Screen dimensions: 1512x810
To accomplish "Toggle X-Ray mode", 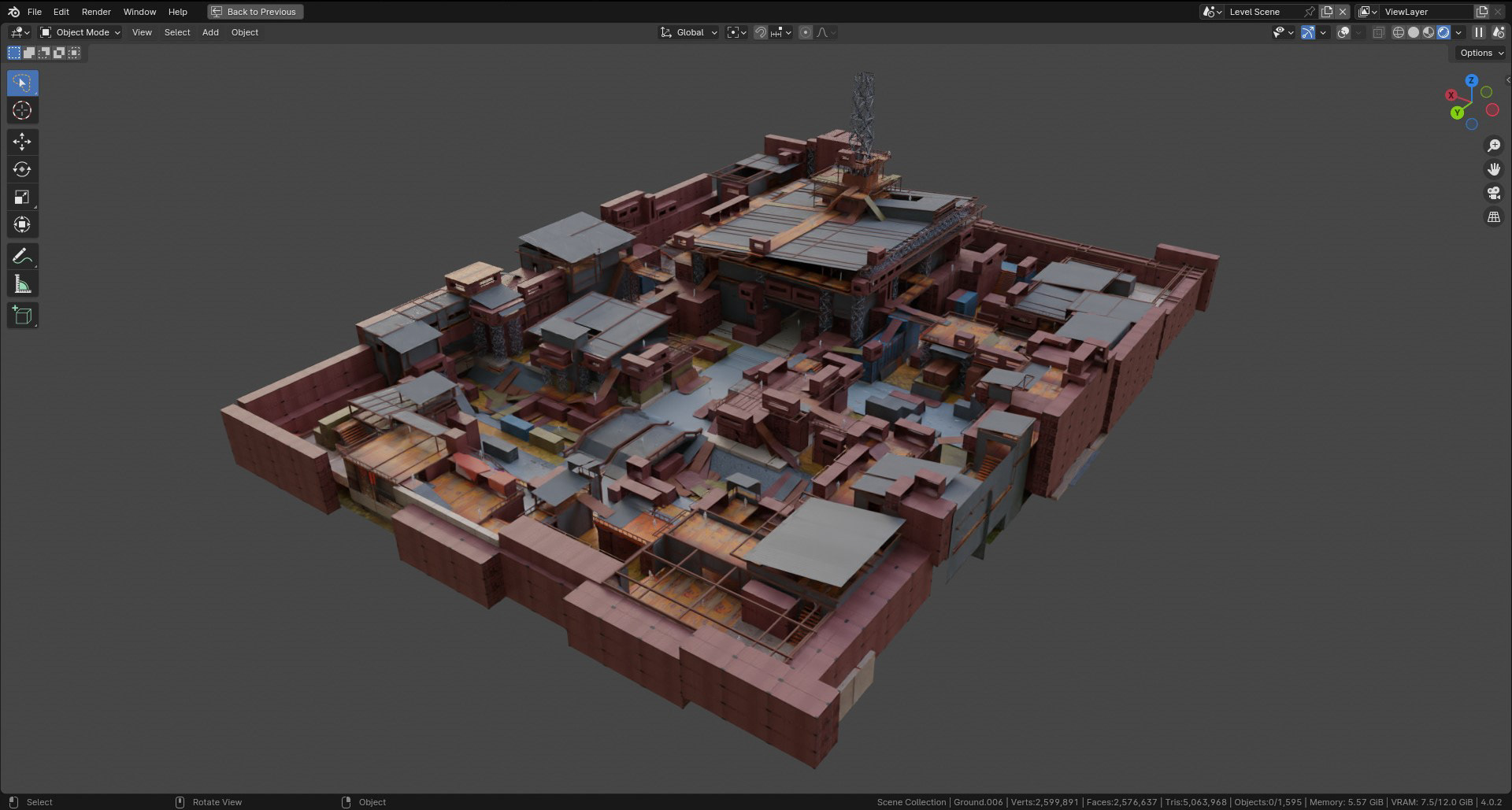I will (x=1378, y=32).
